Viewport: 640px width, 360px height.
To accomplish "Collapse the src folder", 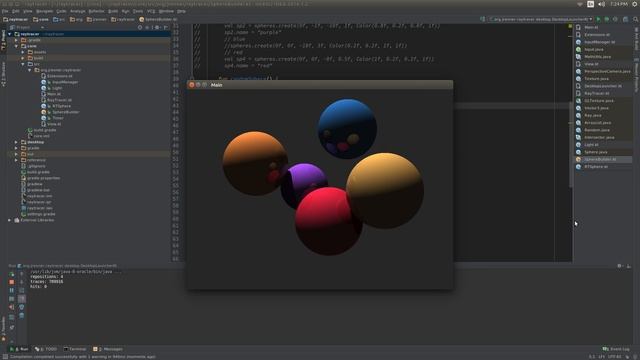I will (23, 64).
